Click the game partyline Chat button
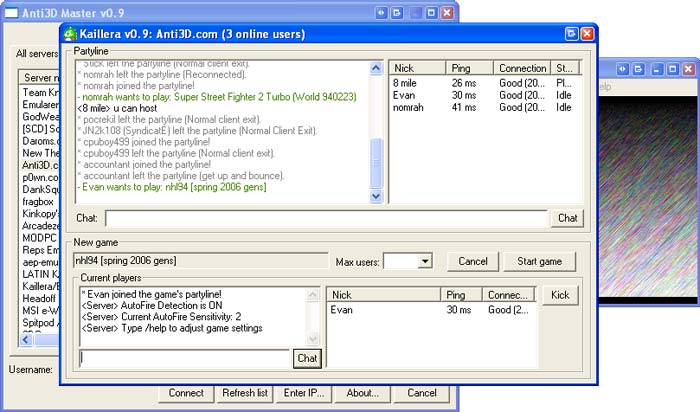 [x=307, y=358]
